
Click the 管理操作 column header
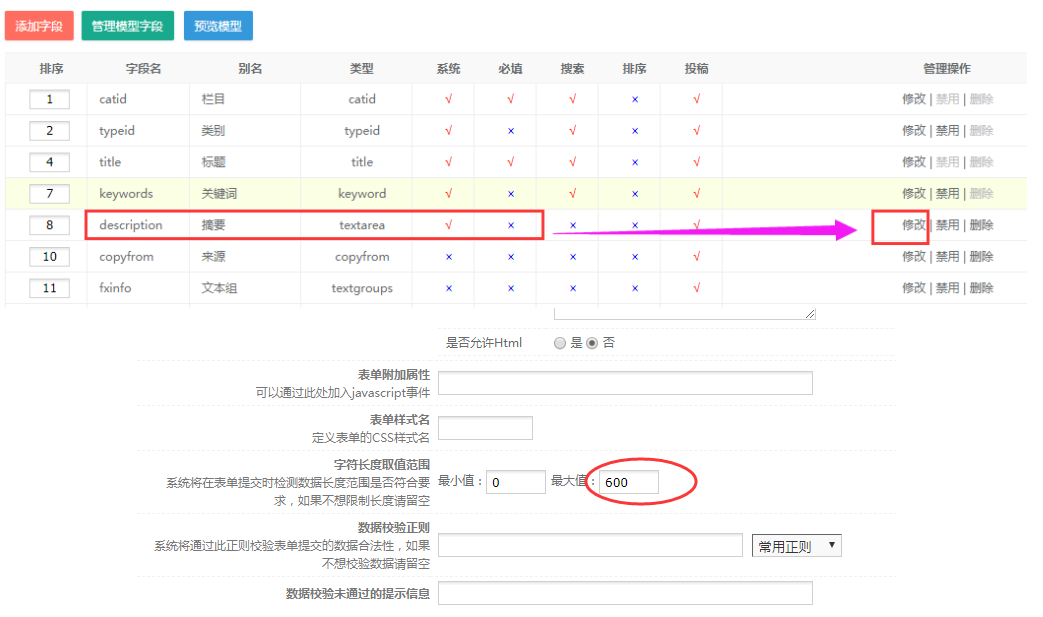[947, 68]
